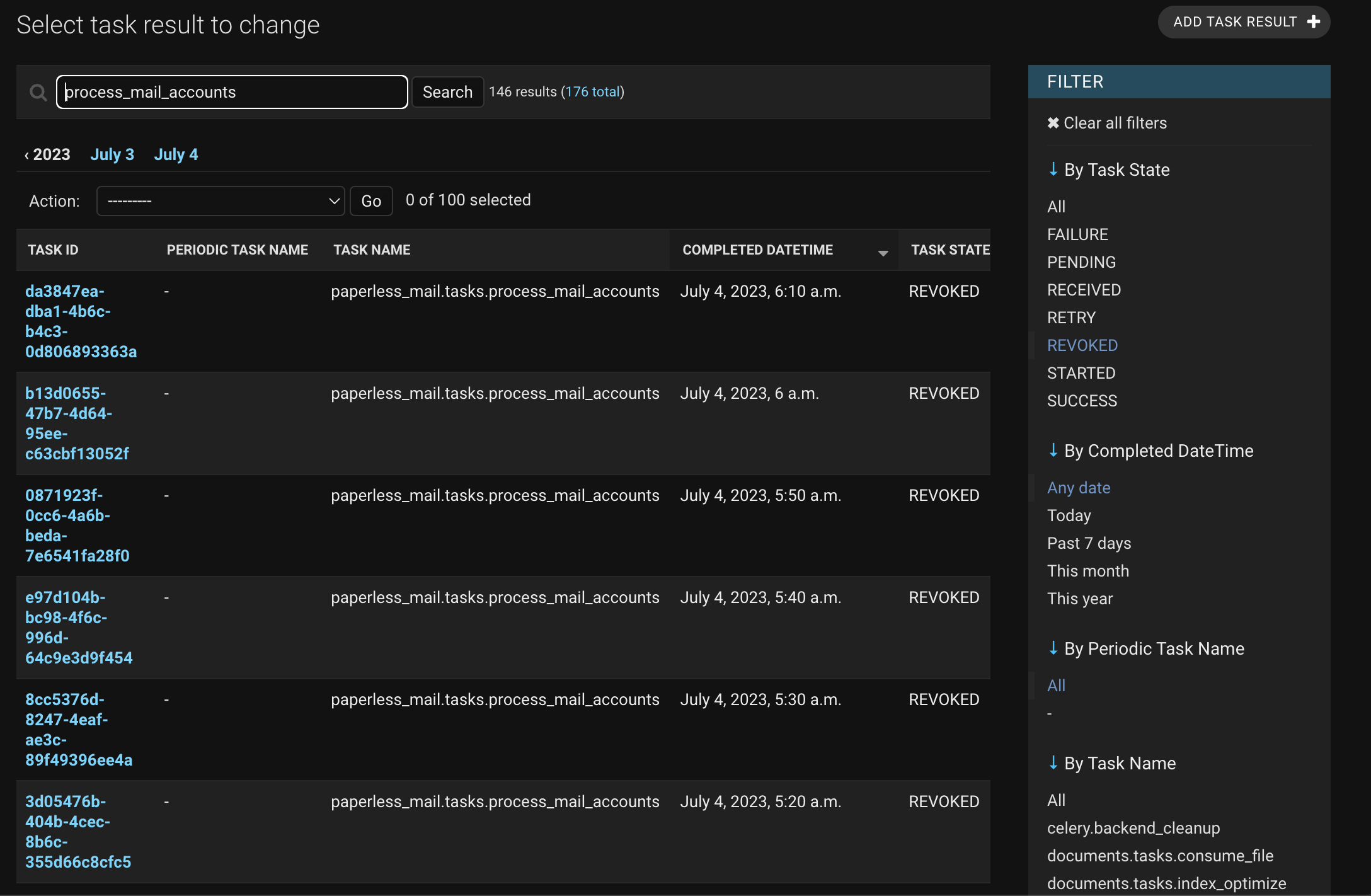Open the 176 total results link
The width and height of the screenshot is (1371, 896).
coord(593,91)
